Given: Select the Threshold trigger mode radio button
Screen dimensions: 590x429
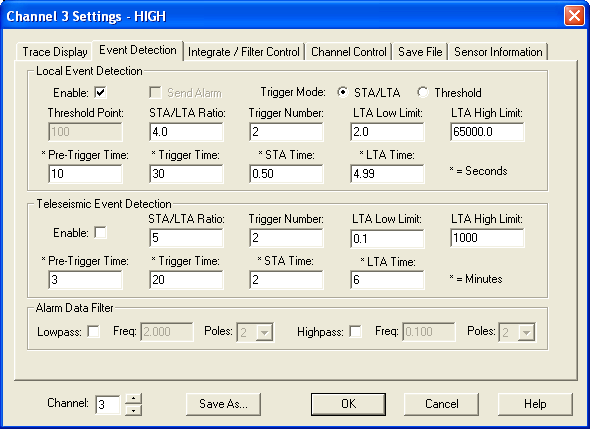Looking at the screenshot, I should tap(423, 93).
